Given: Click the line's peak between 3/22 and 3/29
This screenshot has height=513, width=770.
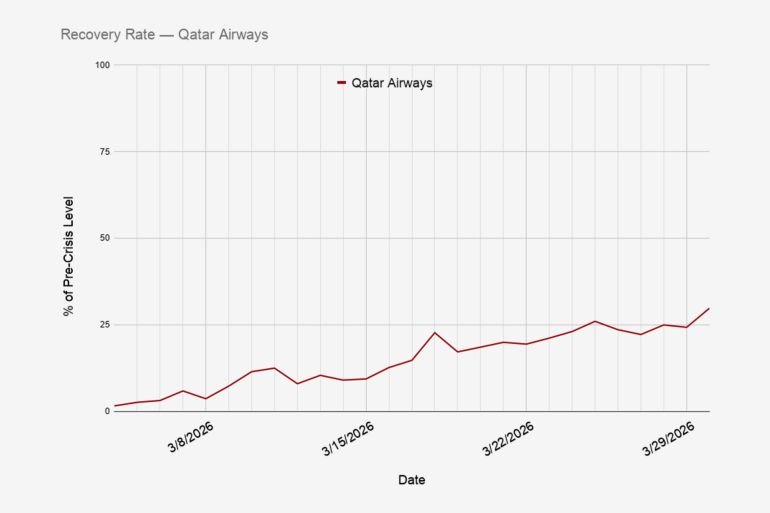Looking at the screenshot, I should point(595,321).
